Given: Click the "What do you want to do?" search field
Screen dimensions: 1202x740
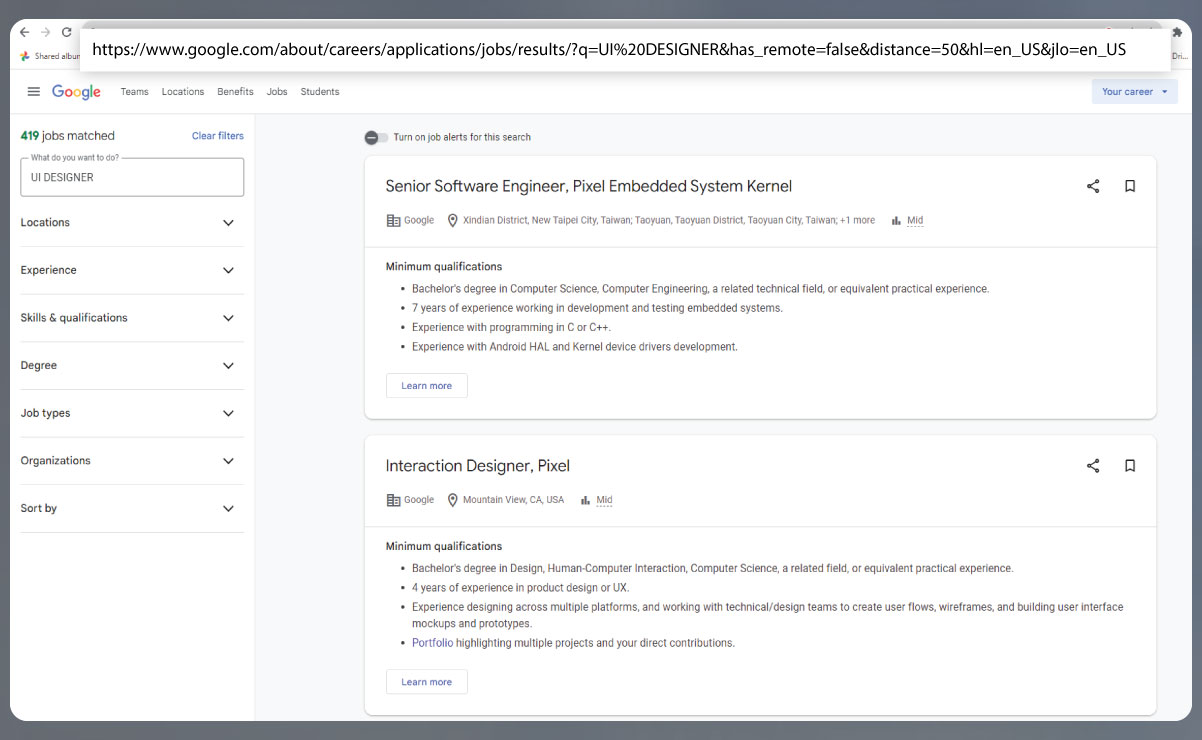Looking at the screenshot, I should coord(132,177).
